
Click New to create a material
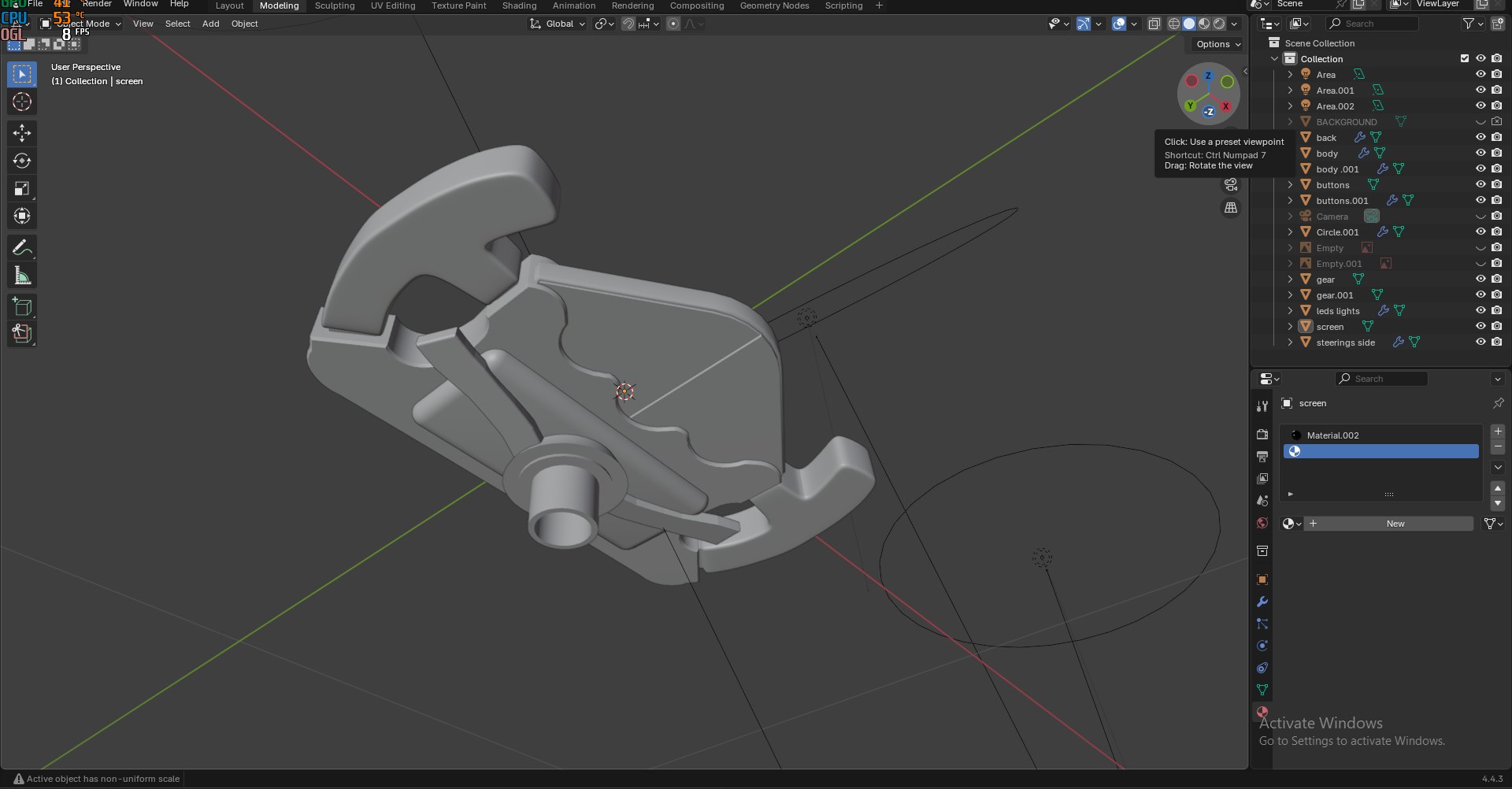1395,524
